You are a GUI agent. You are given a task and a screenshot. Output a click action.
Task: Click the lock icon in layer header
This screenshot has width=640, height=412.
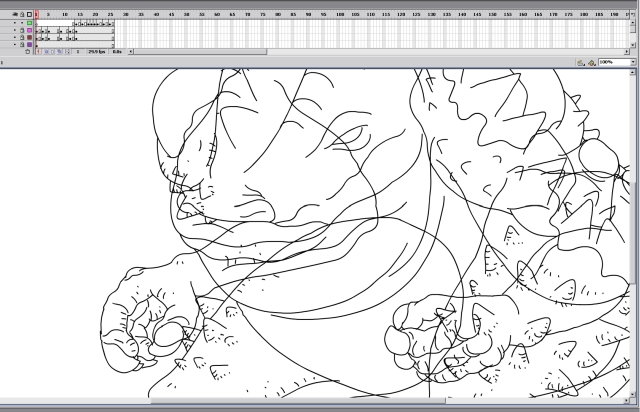22,14
